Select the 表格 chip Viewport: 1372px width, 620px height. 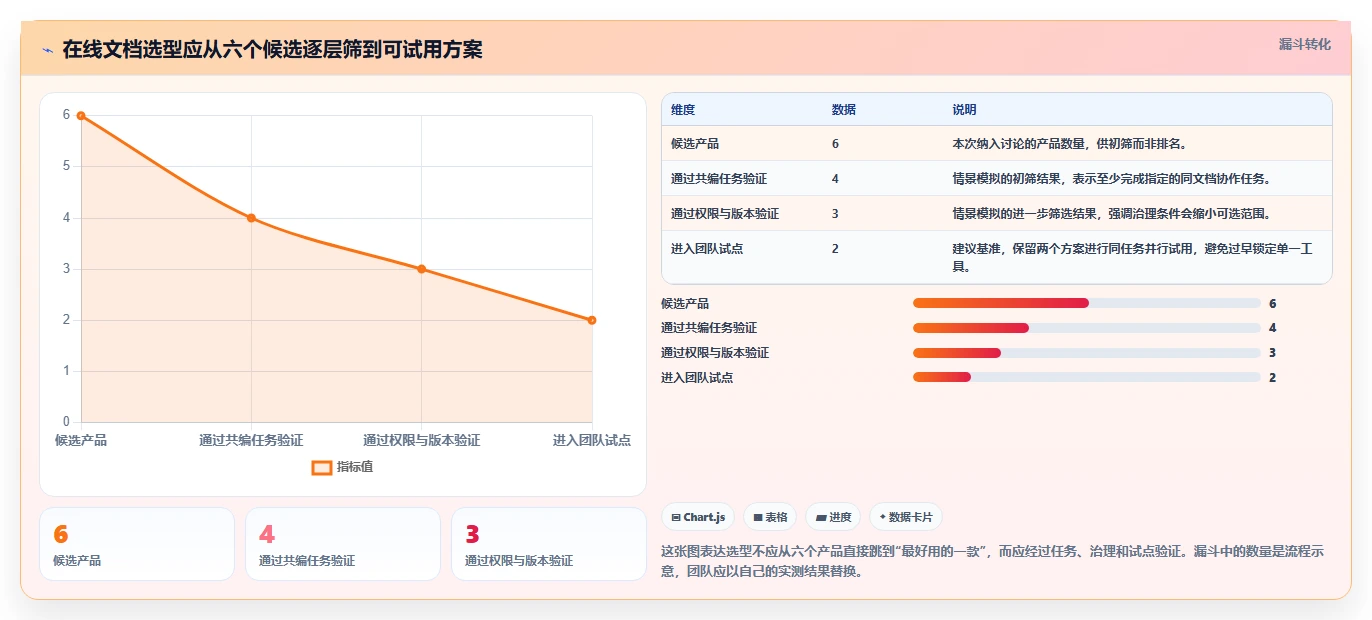point(770,517)
